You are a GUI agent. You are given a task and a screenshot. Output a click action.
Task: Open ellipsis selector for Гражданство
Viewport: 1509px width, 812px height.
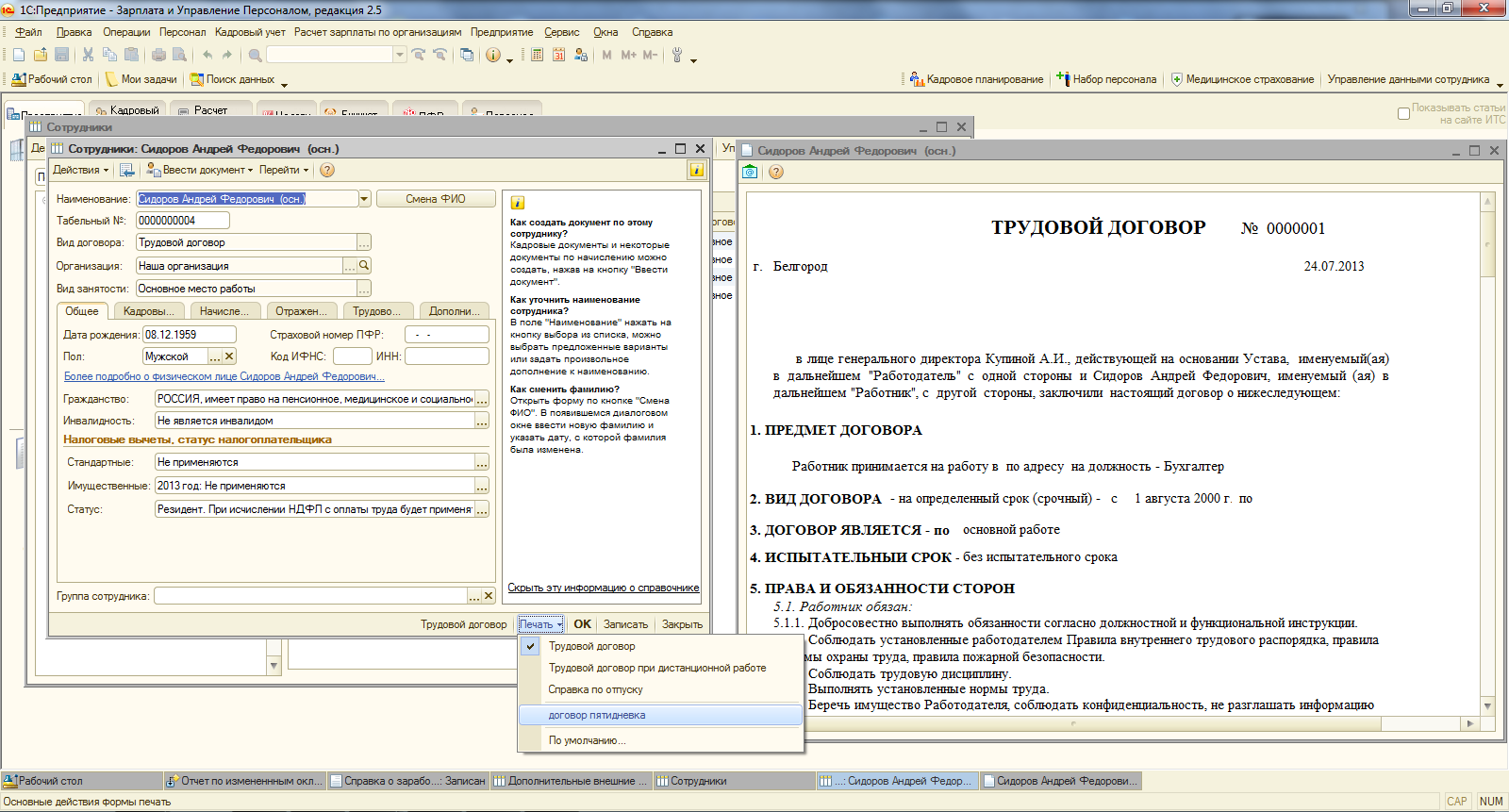(482, 400)
